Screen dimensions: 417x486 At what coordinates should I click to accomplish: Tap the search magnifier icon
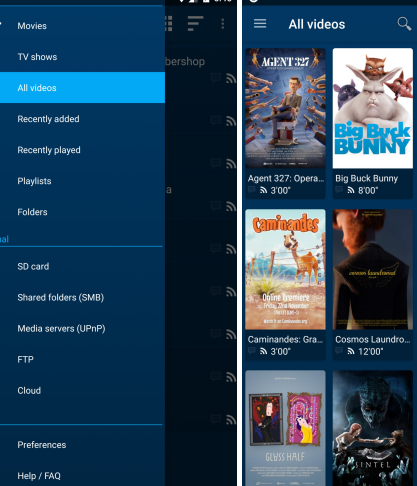[404, 24]
